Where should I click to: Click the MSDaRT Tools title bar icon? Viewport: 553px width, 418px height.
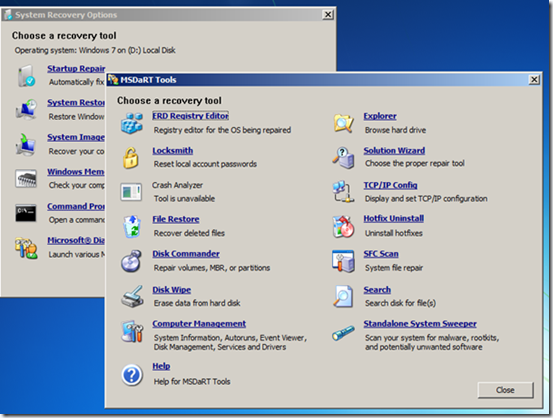click(113, 80)
